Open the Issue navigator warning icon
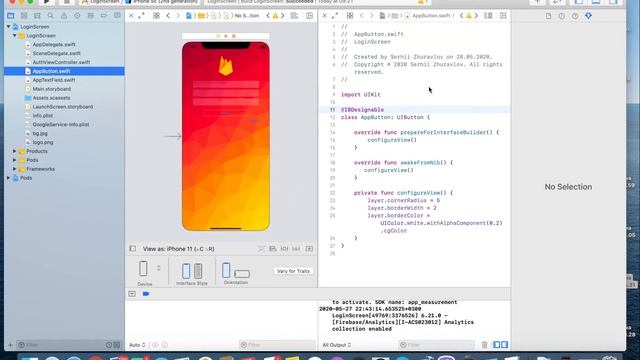The width and height of the screenshot is (640, 360). [64, 16]
